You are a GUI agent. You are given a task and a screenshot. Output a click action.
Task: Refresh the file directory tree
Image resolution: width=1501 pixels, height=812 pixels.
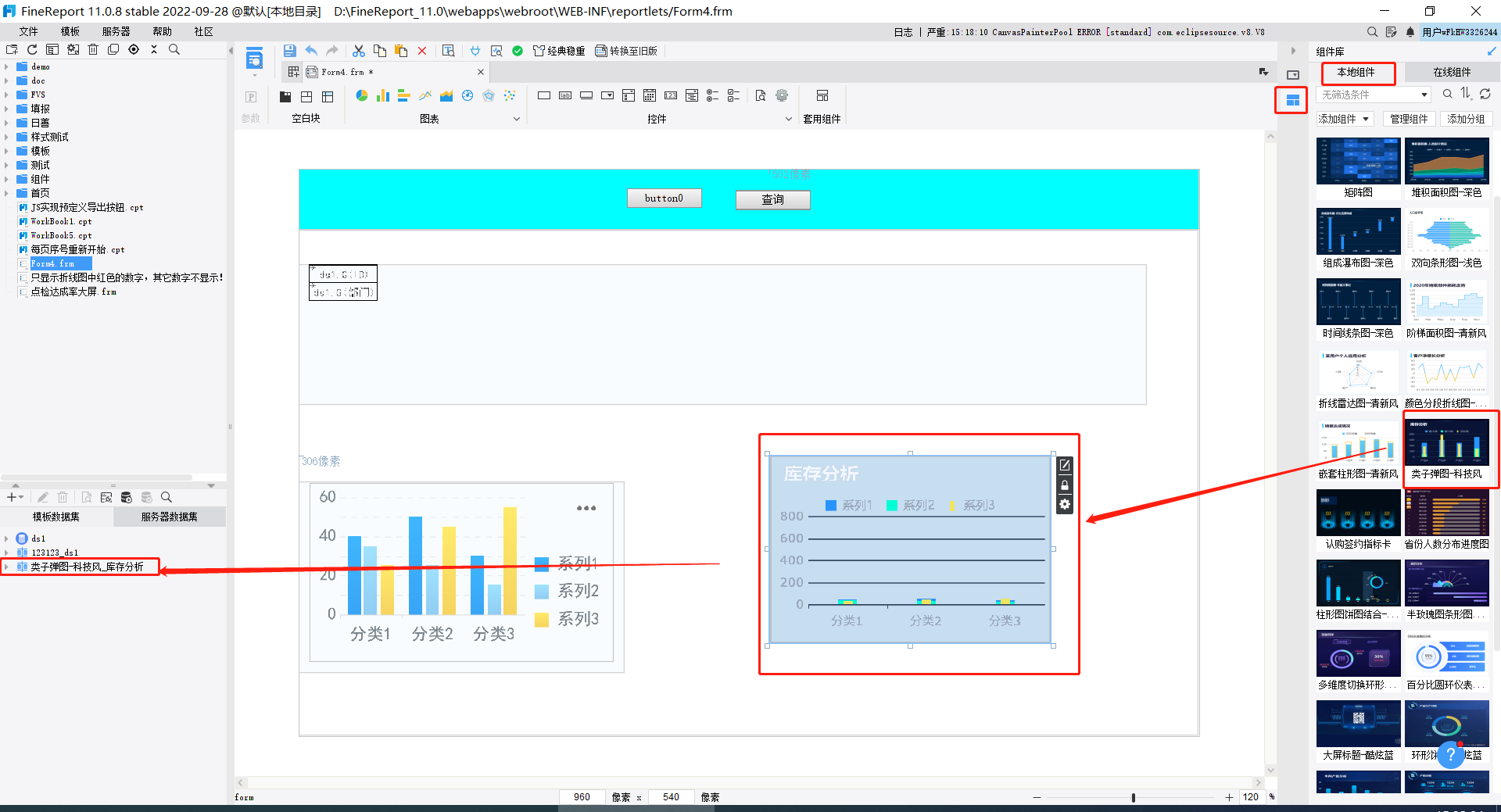(32, 49)
